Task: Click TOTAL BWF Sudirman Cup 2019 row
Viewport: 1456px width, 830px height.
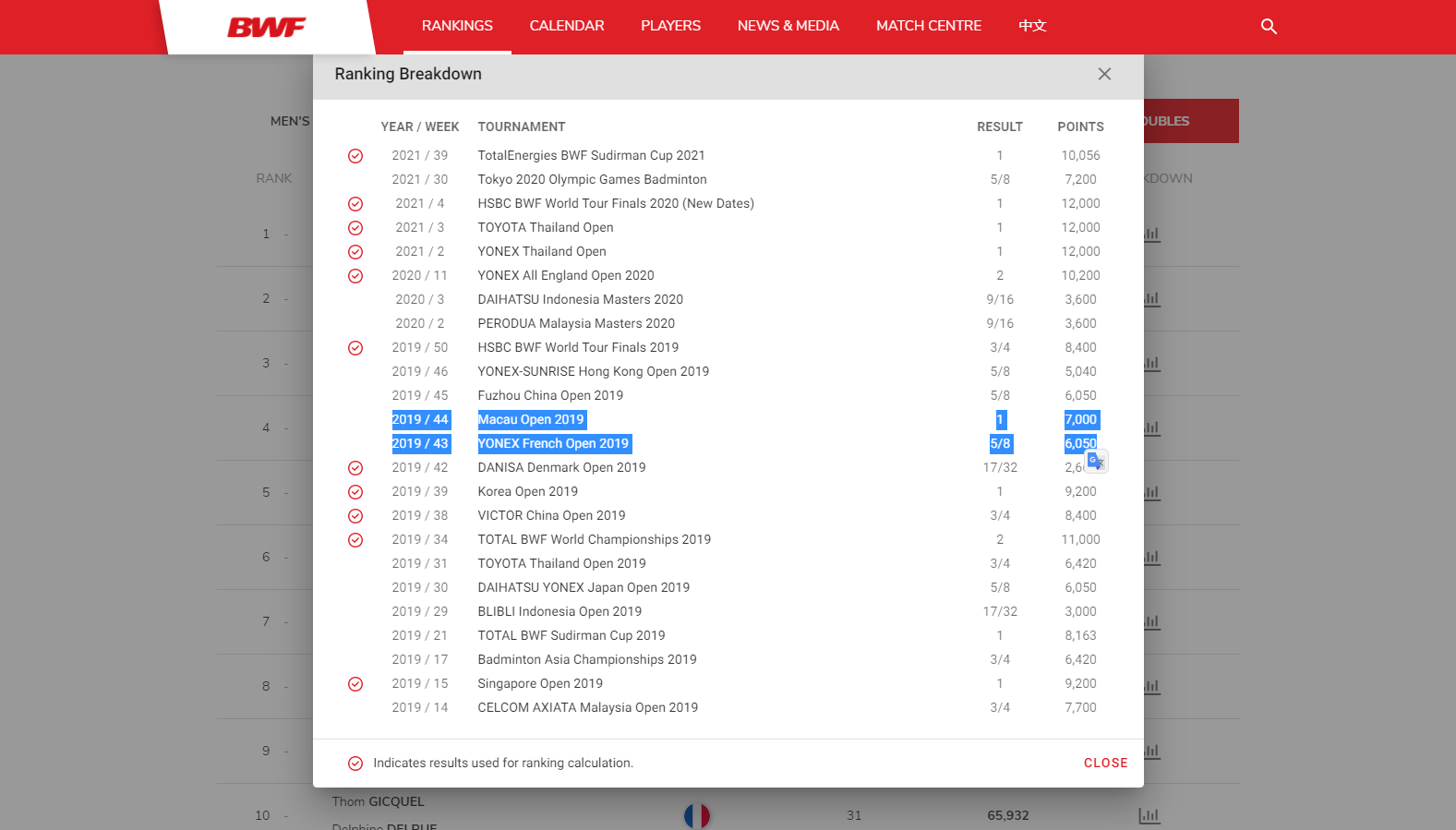Action: pyautogui.click(x=728, y=635)
